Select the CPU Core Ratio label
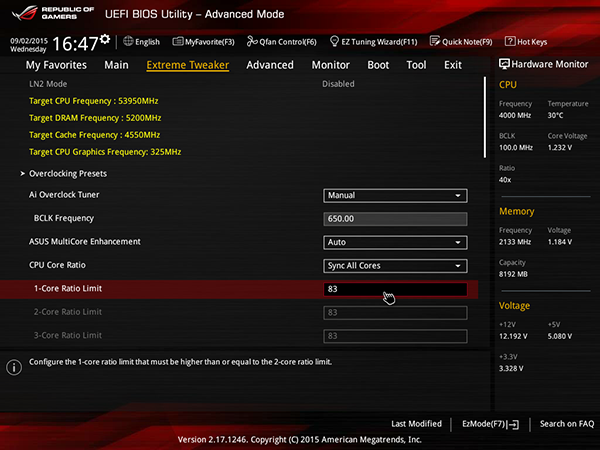This screenshot has height=450, width=600. 57,265
